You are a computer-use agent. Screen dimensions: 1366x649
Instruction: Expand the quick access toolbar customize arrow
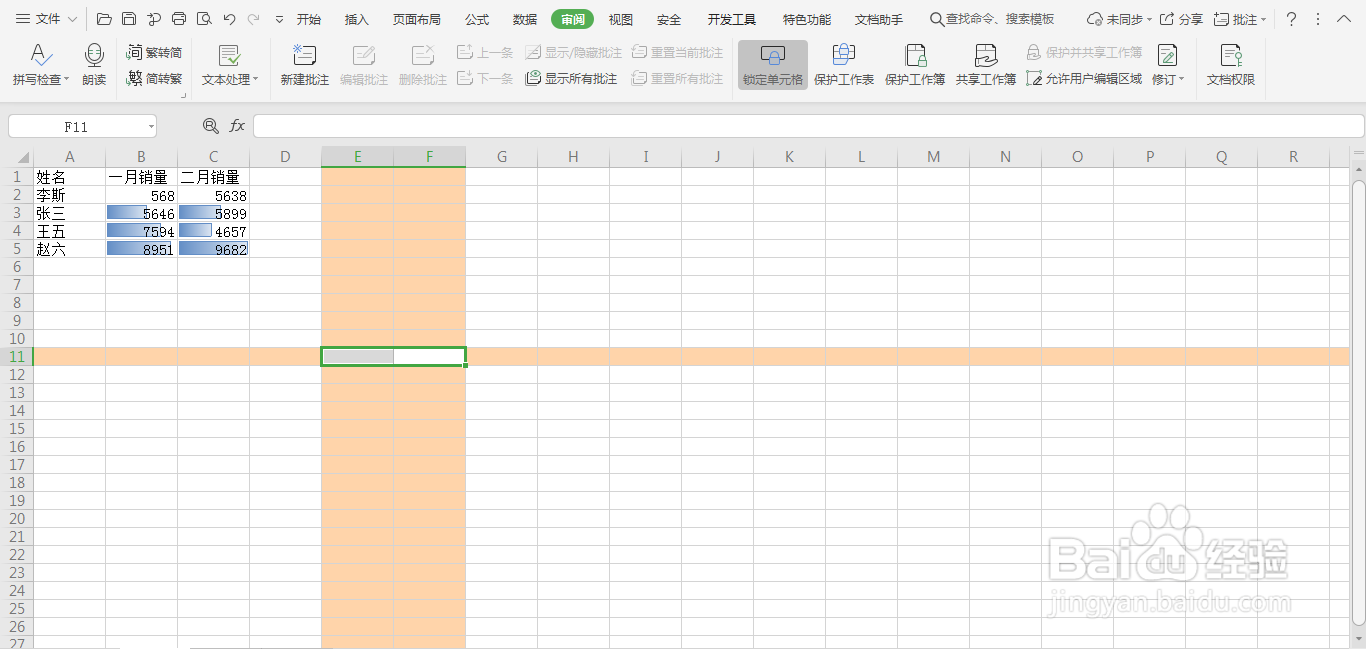click(x=279, y=19)
